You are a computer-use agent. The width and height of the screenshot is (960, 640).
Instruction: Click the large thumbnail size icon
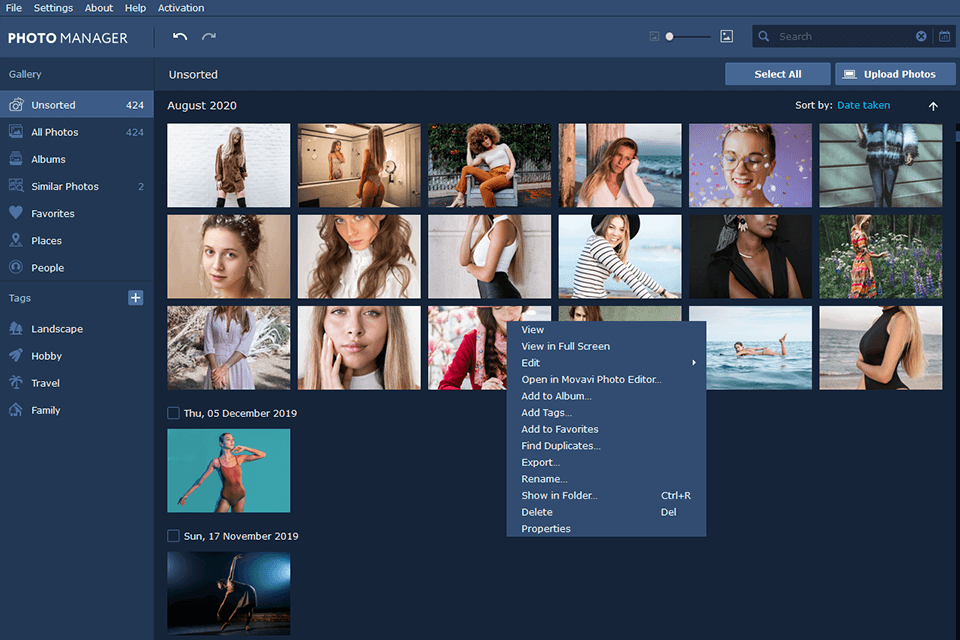click(x=727, y=37)
